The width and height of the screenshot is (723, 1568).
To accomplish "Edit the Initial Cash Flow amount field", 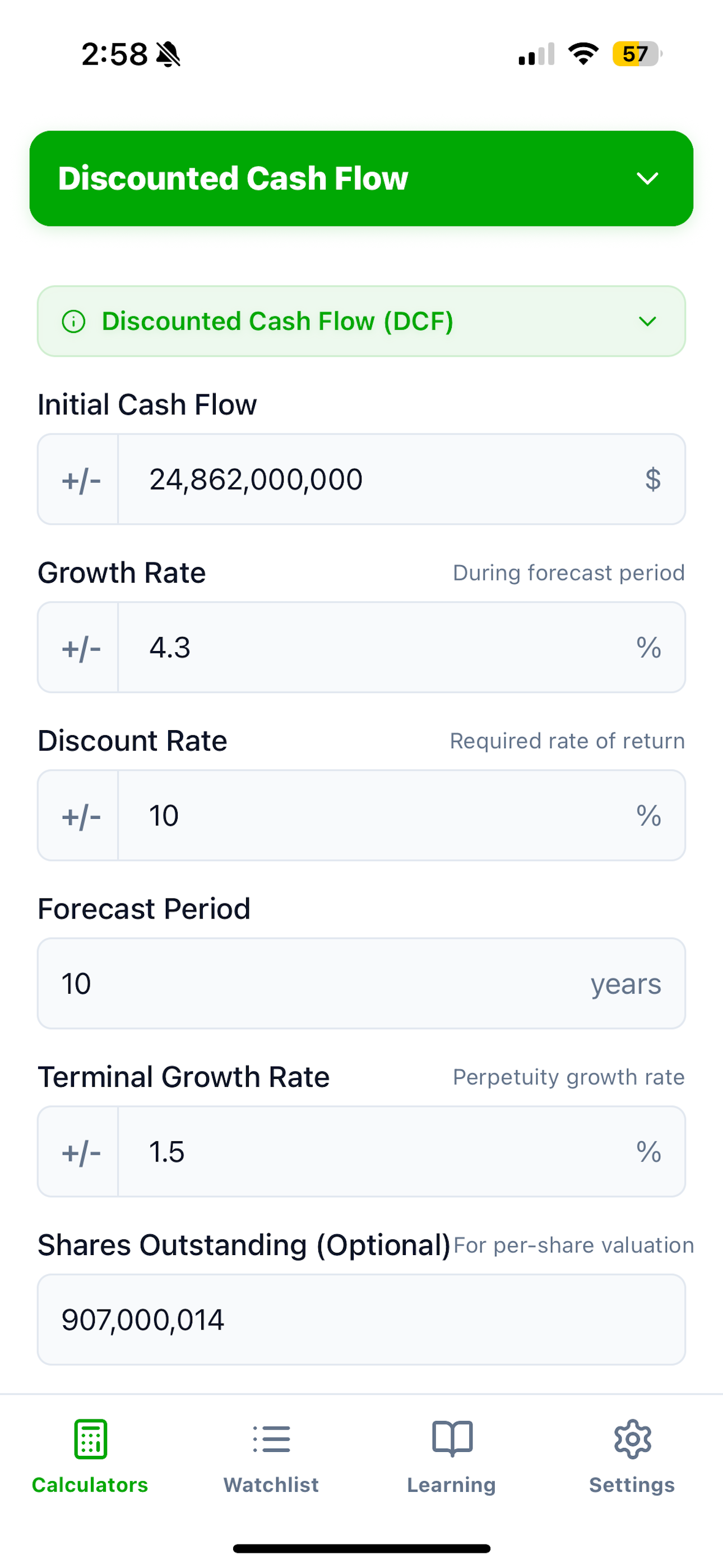I will click(x=402, y=479).
